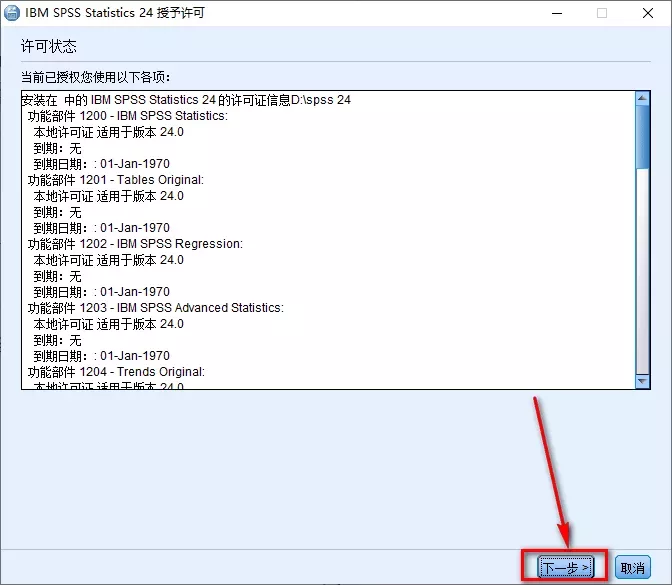Click first 到期日期 01-Jan-1970 line
Screen dimensions: 672x585
pos(102,164)
